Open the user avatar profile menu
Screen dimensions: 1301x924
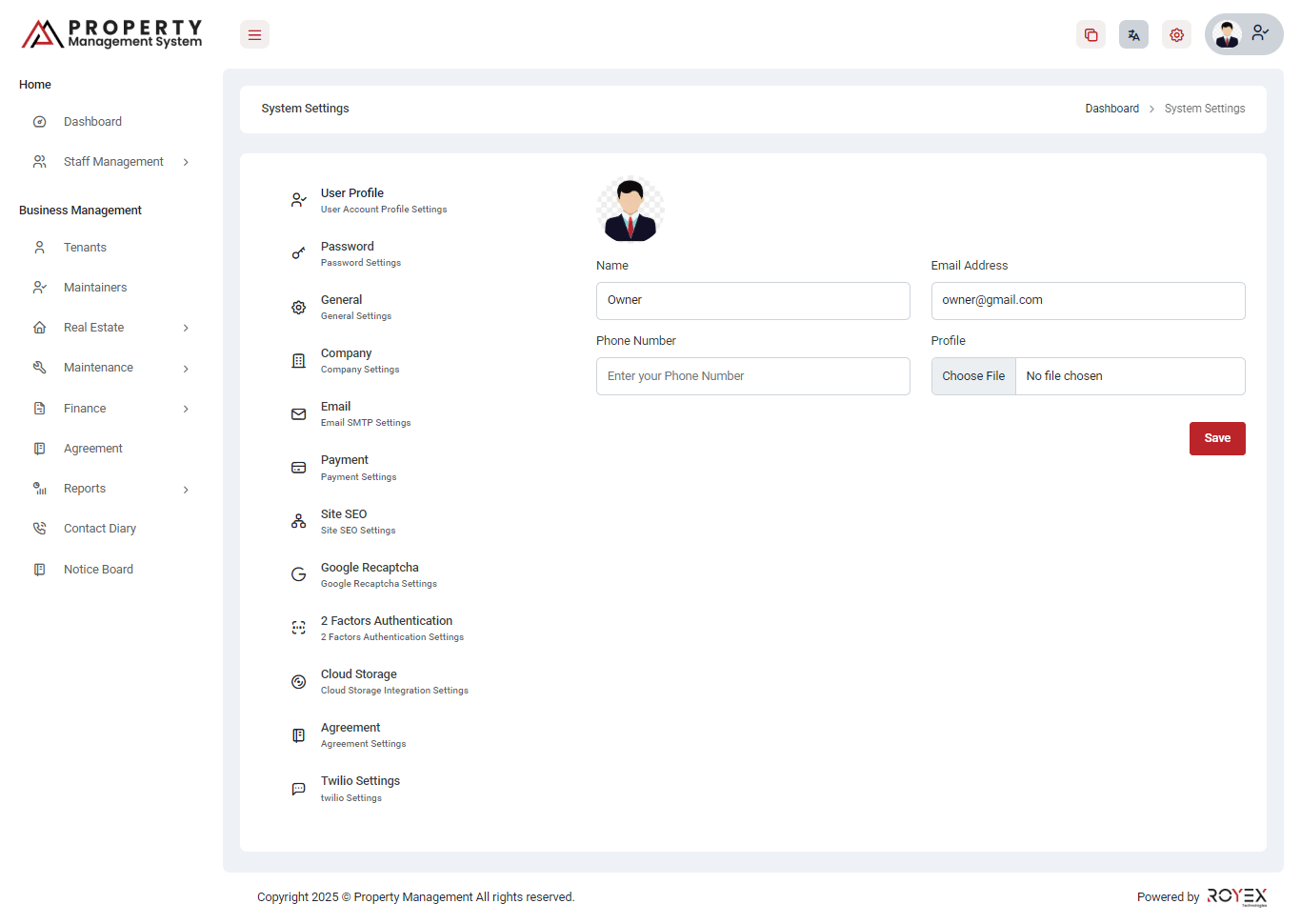(1243, 34)
